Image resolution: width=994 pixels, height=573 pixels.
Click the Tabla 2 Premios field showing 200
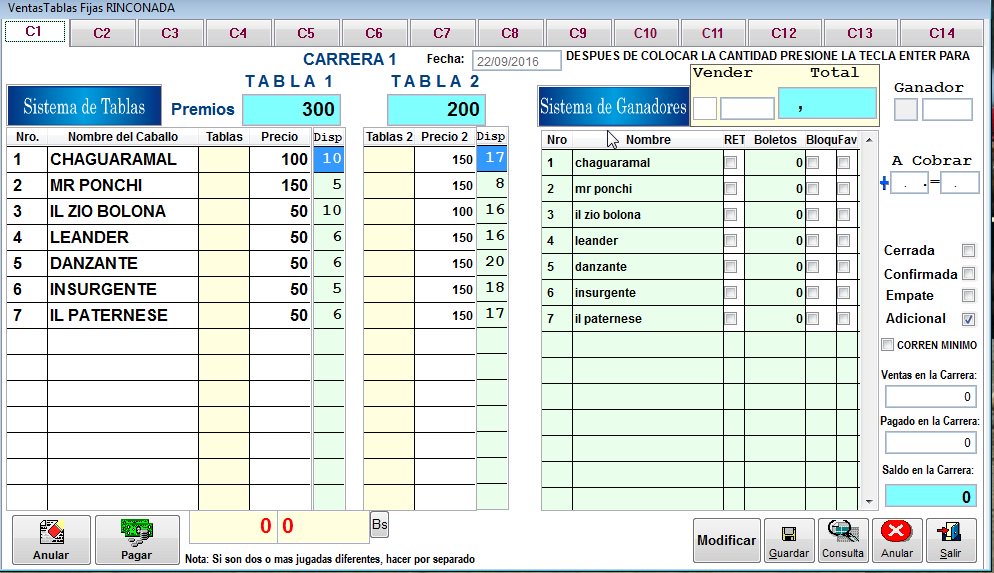coord(436,109)
